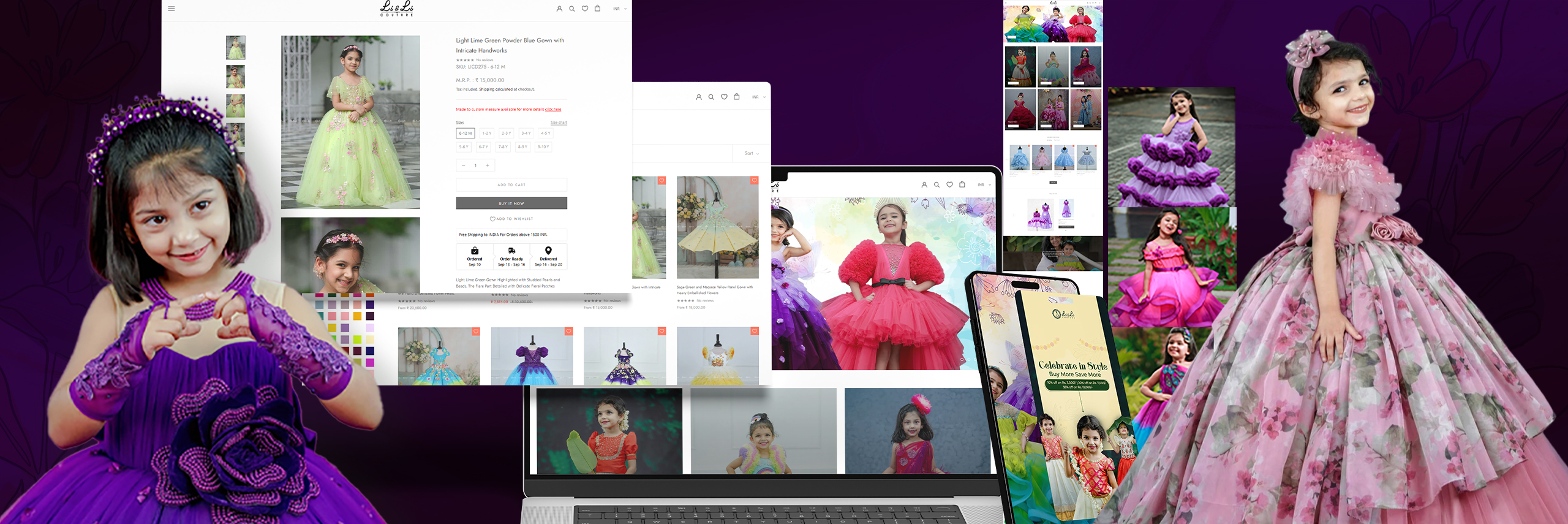
Task: Open wishlist heart in header above Sort
Action: click(x=724, y=97)
